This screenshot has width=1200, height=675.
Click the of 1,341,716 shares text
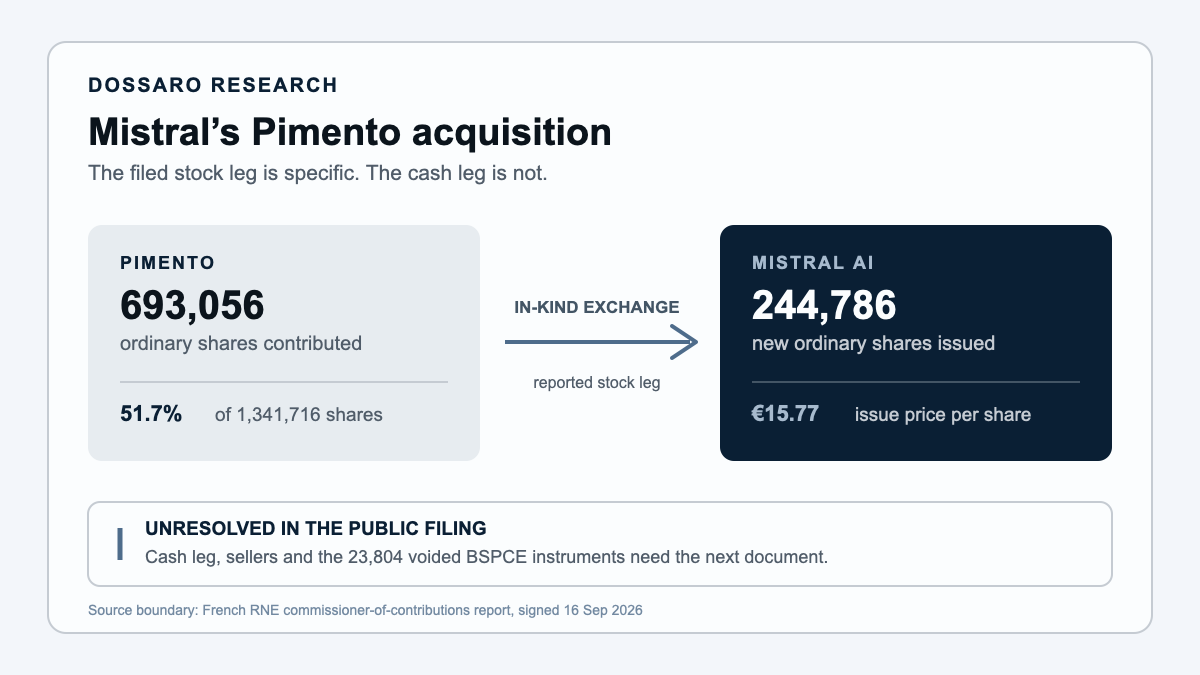[299, 414]
